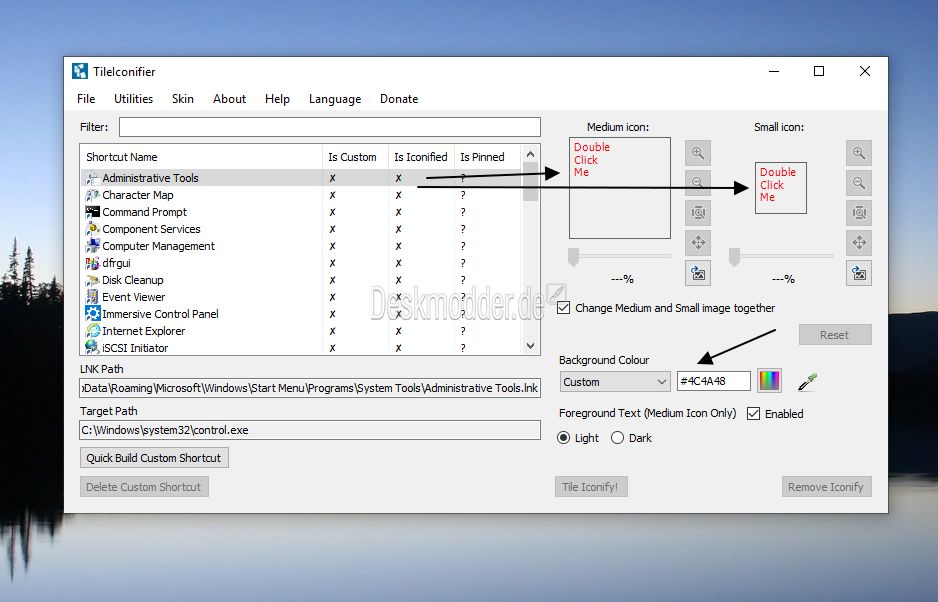Open the Donate menu
The height and width of the screenshot is (602, 938).
click(x=399, y=99)
